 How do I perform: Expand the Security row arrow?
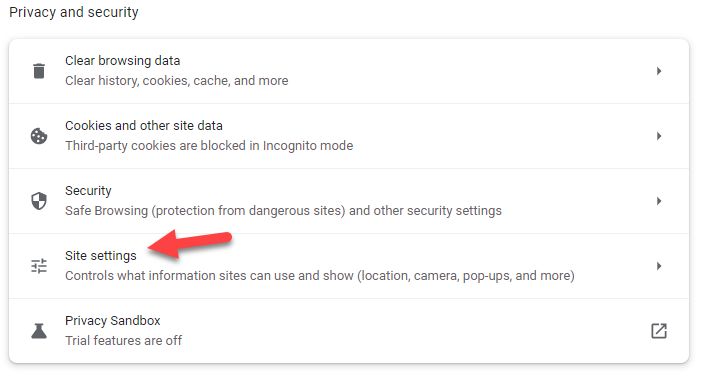(x=659, y=201)
